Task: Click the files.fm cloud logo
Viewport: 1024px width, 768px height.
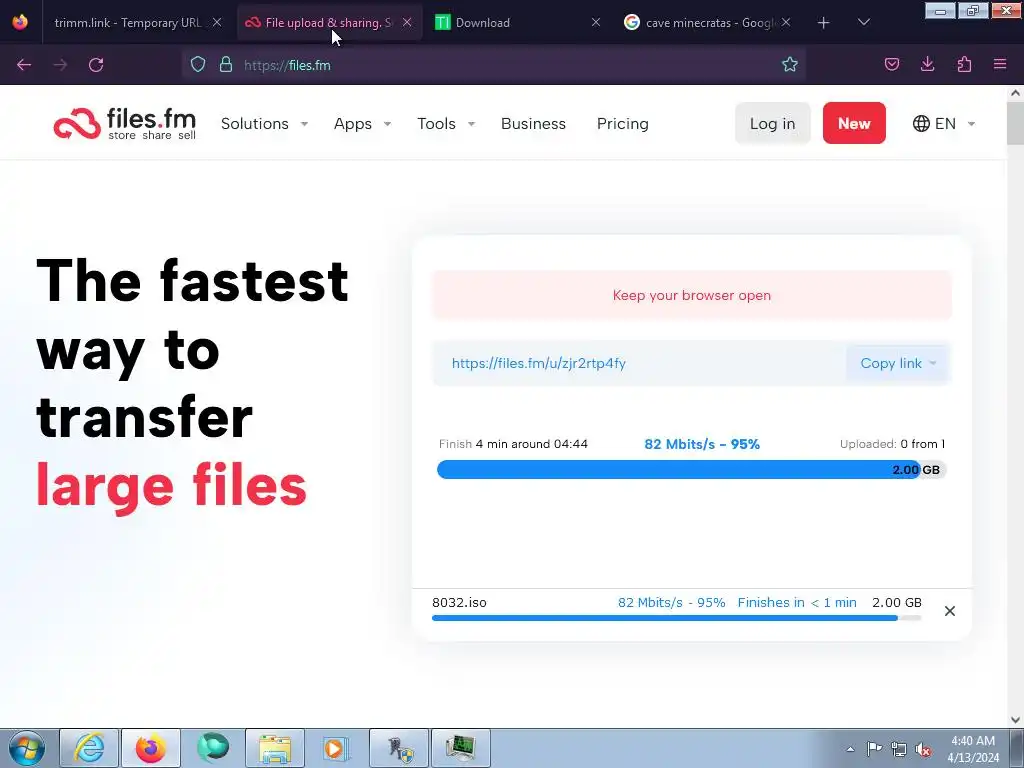Action: tap(125, 123)
